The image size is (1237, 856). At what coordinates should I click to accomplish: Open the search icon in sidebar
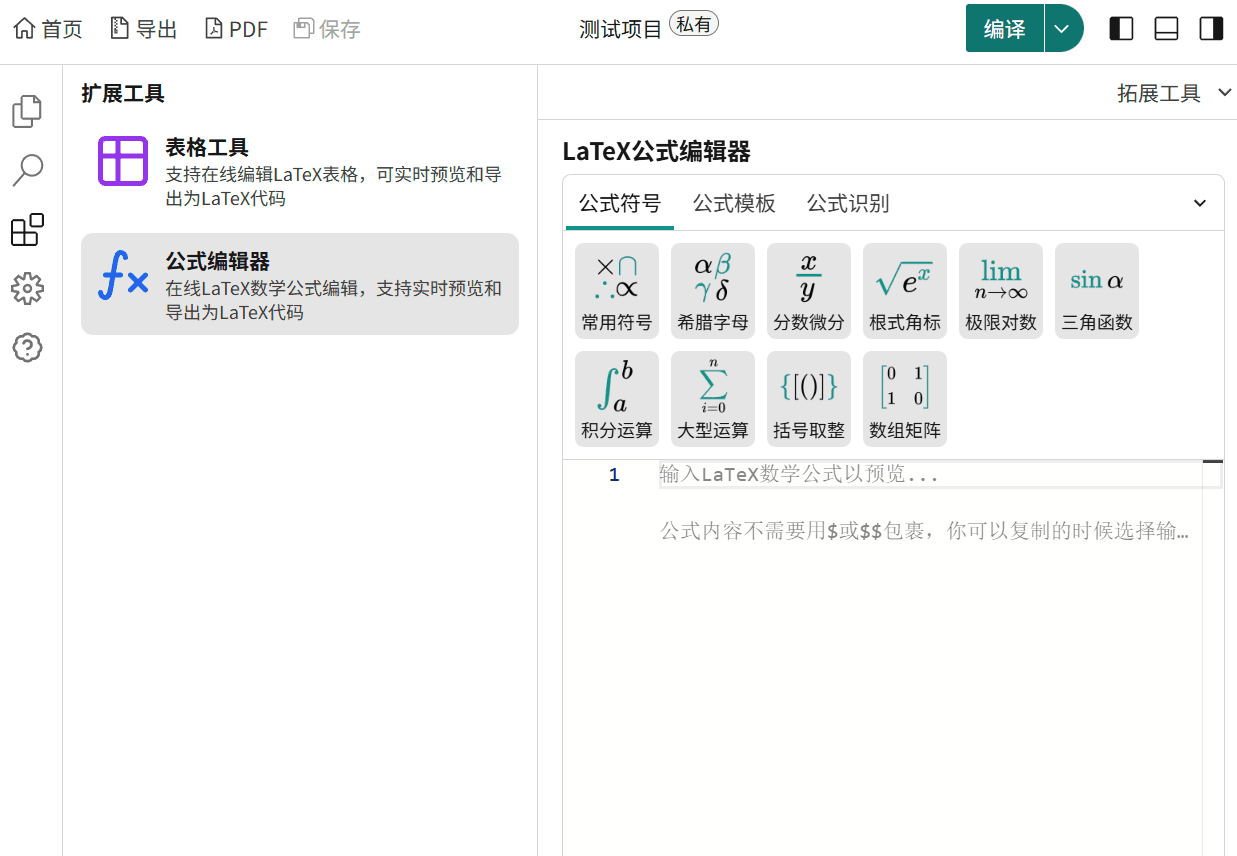pos(27,170)
